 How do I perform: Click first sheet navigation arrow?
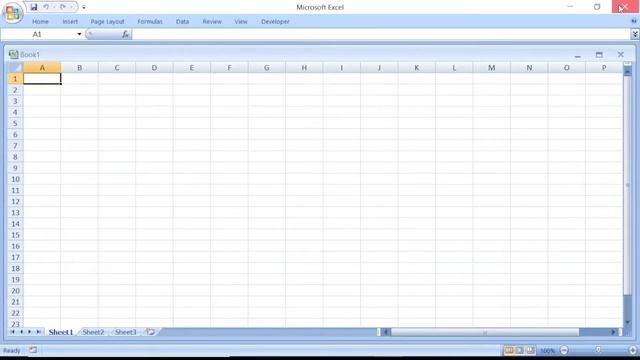[x=12, y=332]
